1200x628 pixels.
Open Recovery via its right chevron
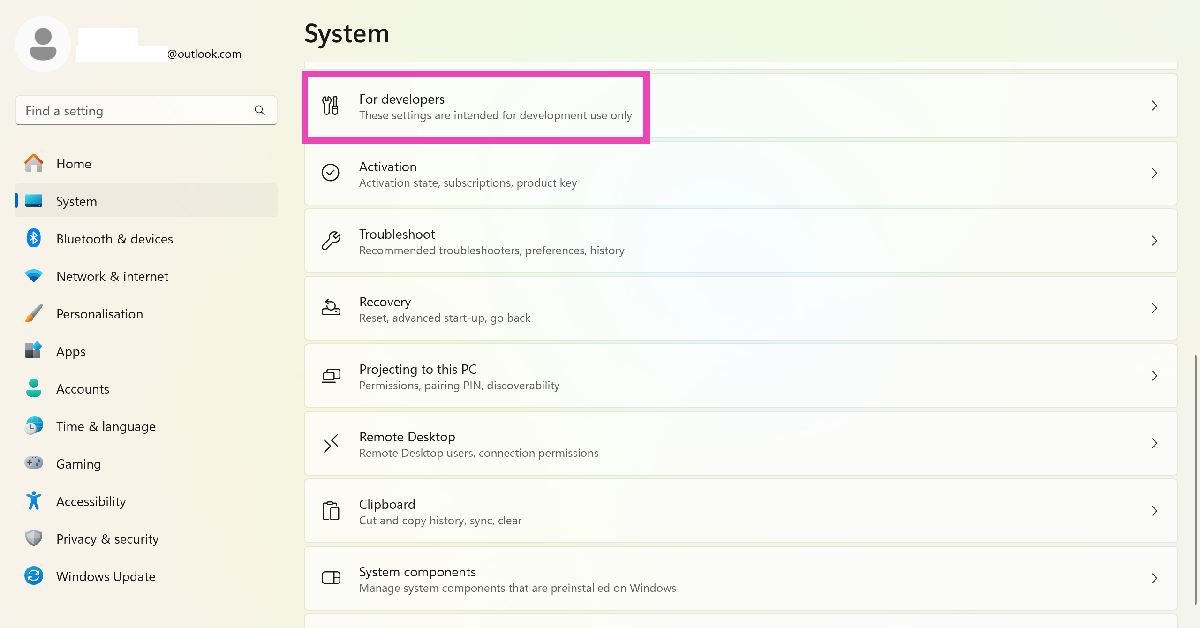pos(1154,308)
